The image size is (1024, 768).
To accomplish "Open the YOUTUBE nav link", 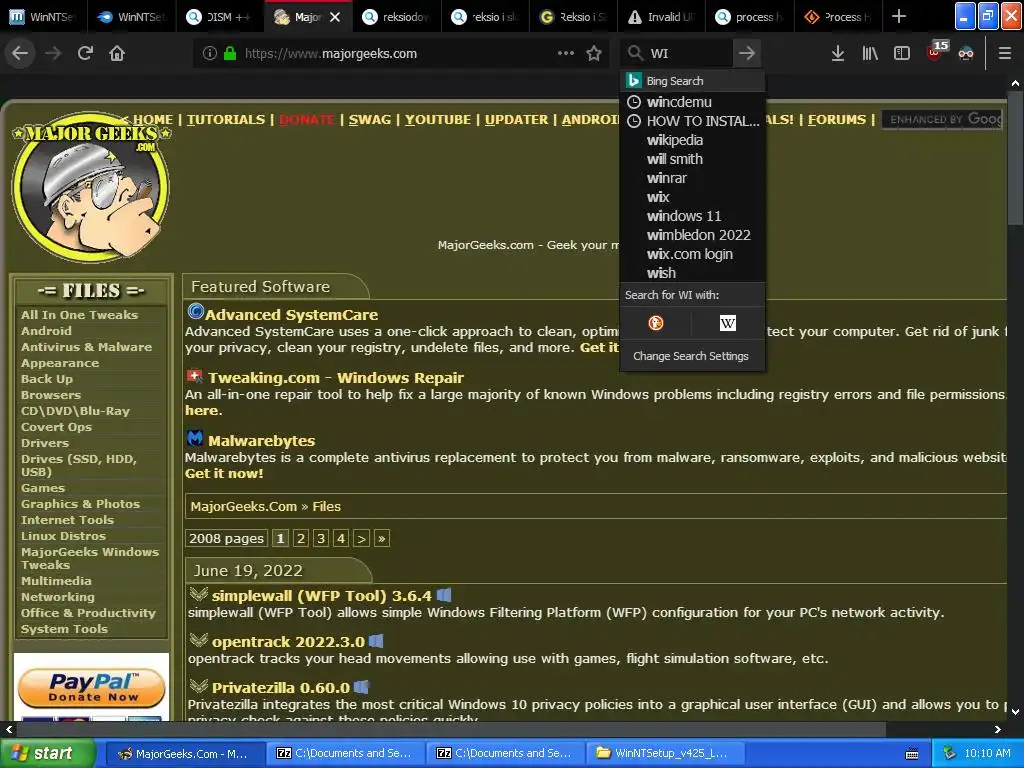I will (438, 120).
